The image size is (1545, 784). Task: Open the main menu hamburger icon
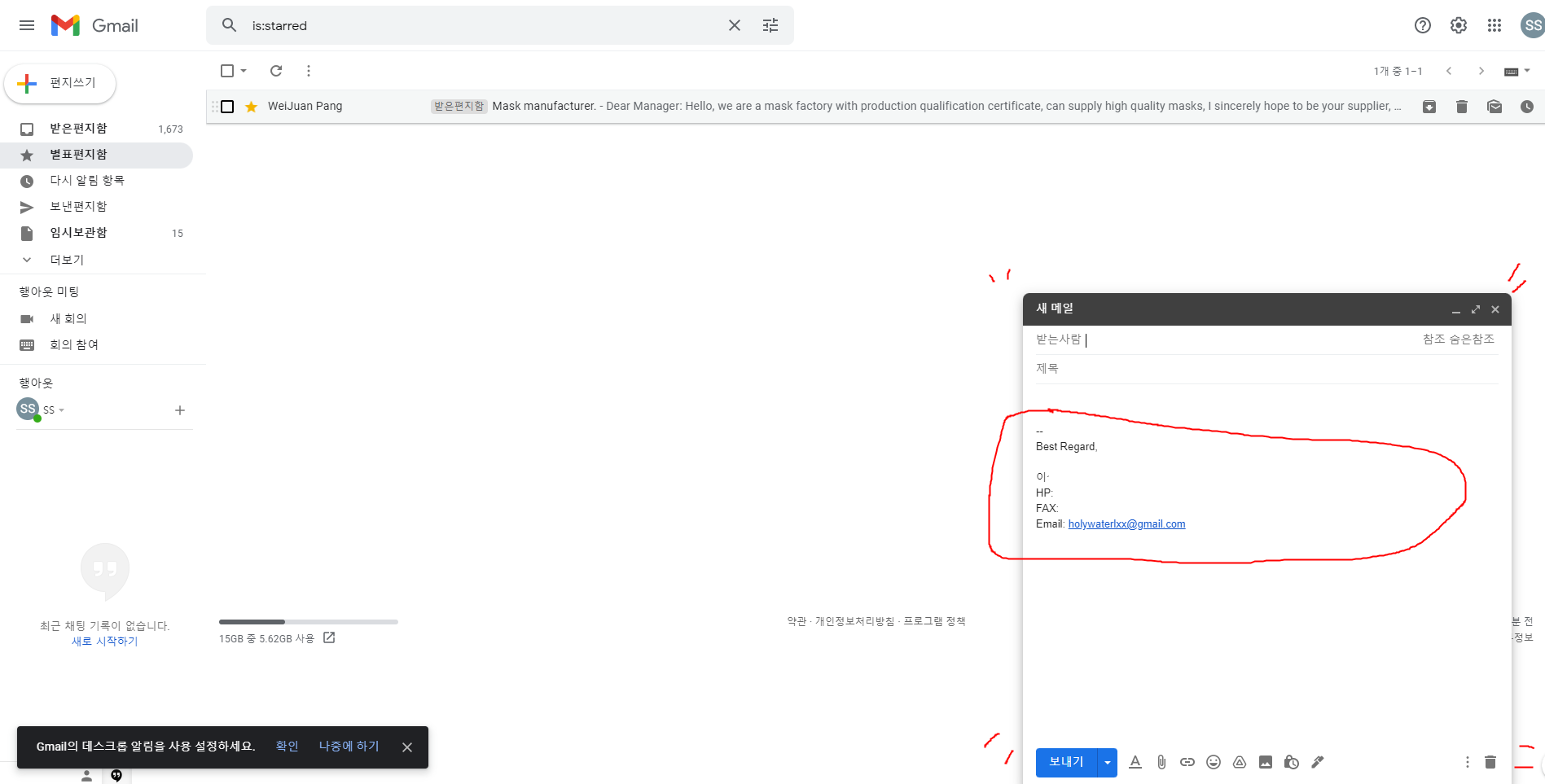click(27, 25)
